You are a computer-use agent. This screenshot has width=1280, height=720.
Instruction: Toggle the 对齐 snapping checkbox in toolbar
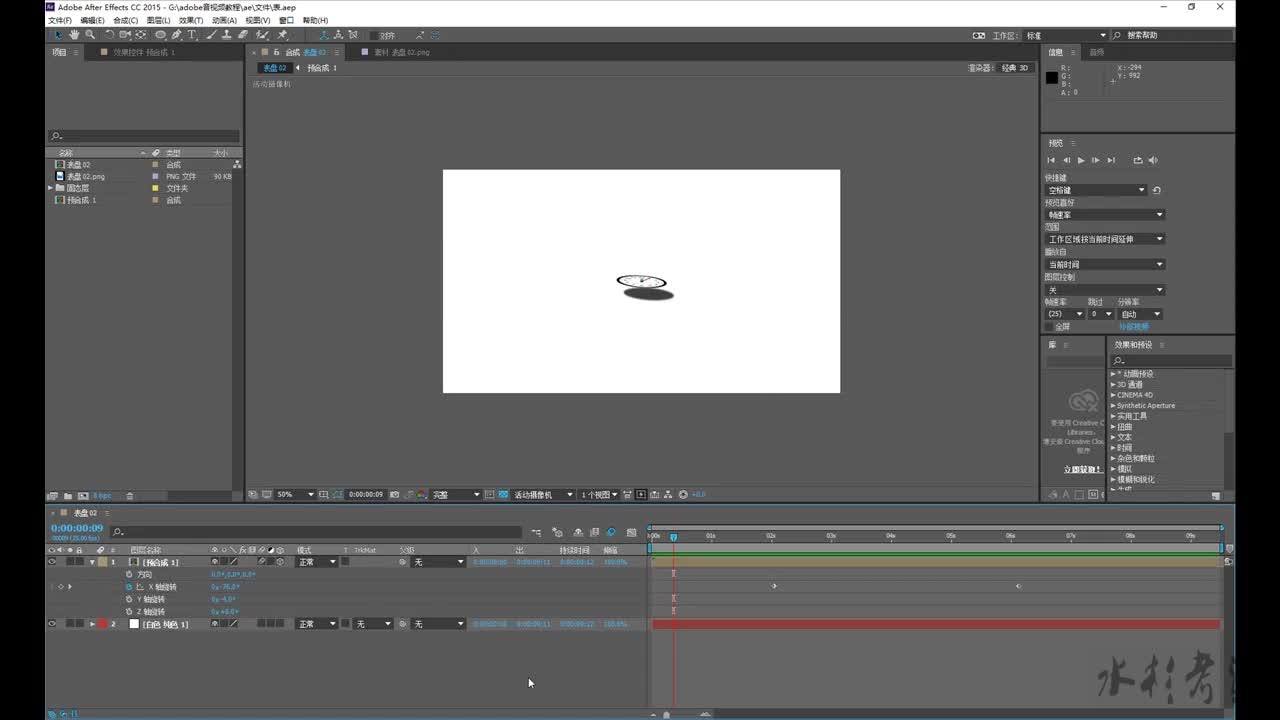374,35
